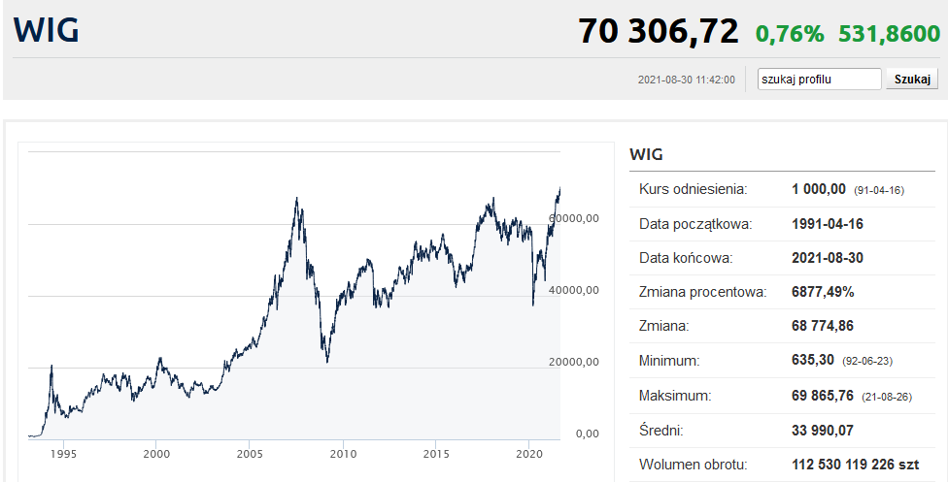Click the timestamp 2021-08-30 11:42:00
Viewport: 948px width, 482px height.
click(687, 80)
